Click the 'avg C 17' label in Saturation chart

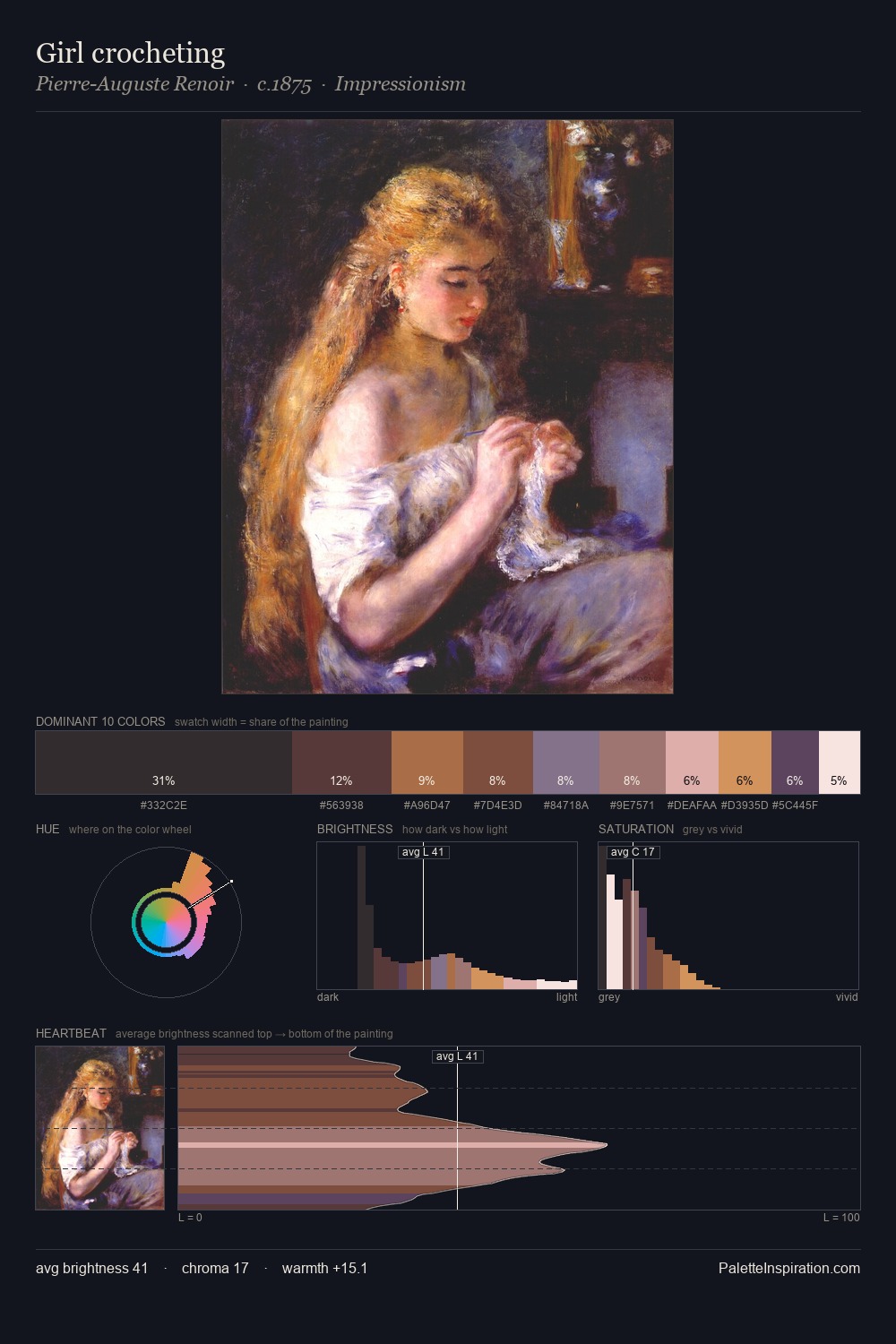pos(633,852)
